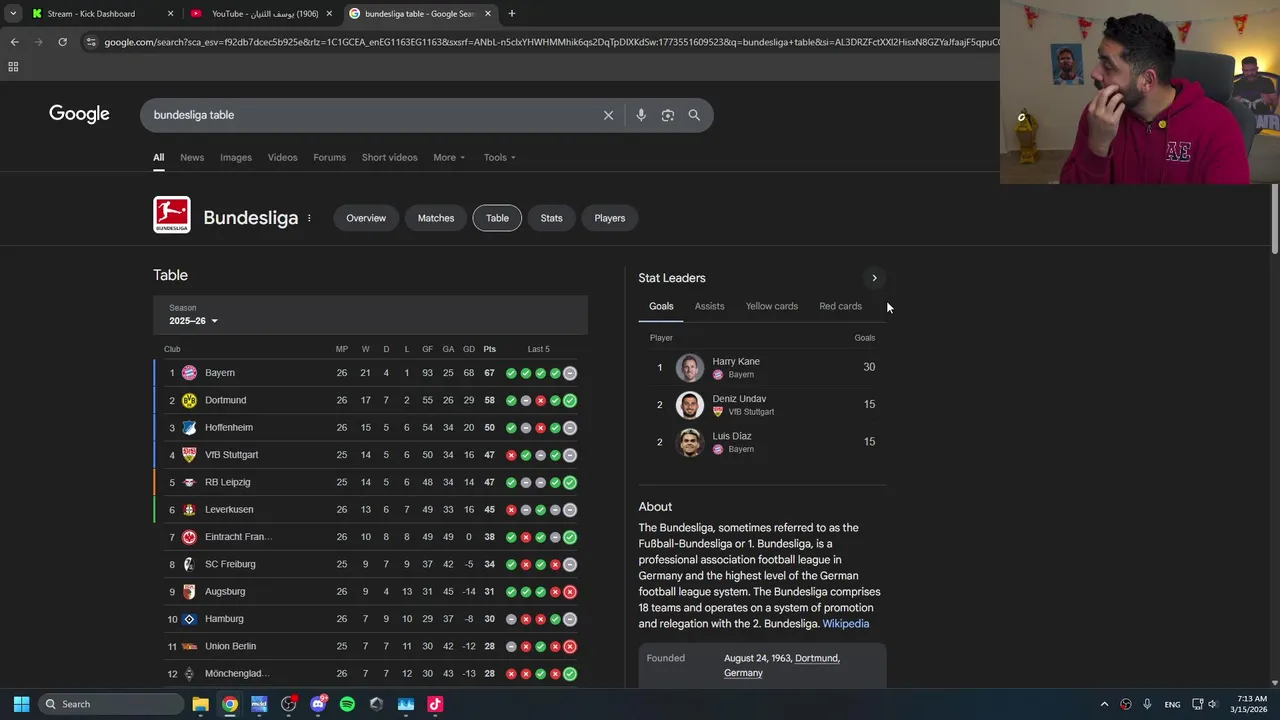
Task: Open TikTok app from taskbar
Action: (x=435, y=704)
